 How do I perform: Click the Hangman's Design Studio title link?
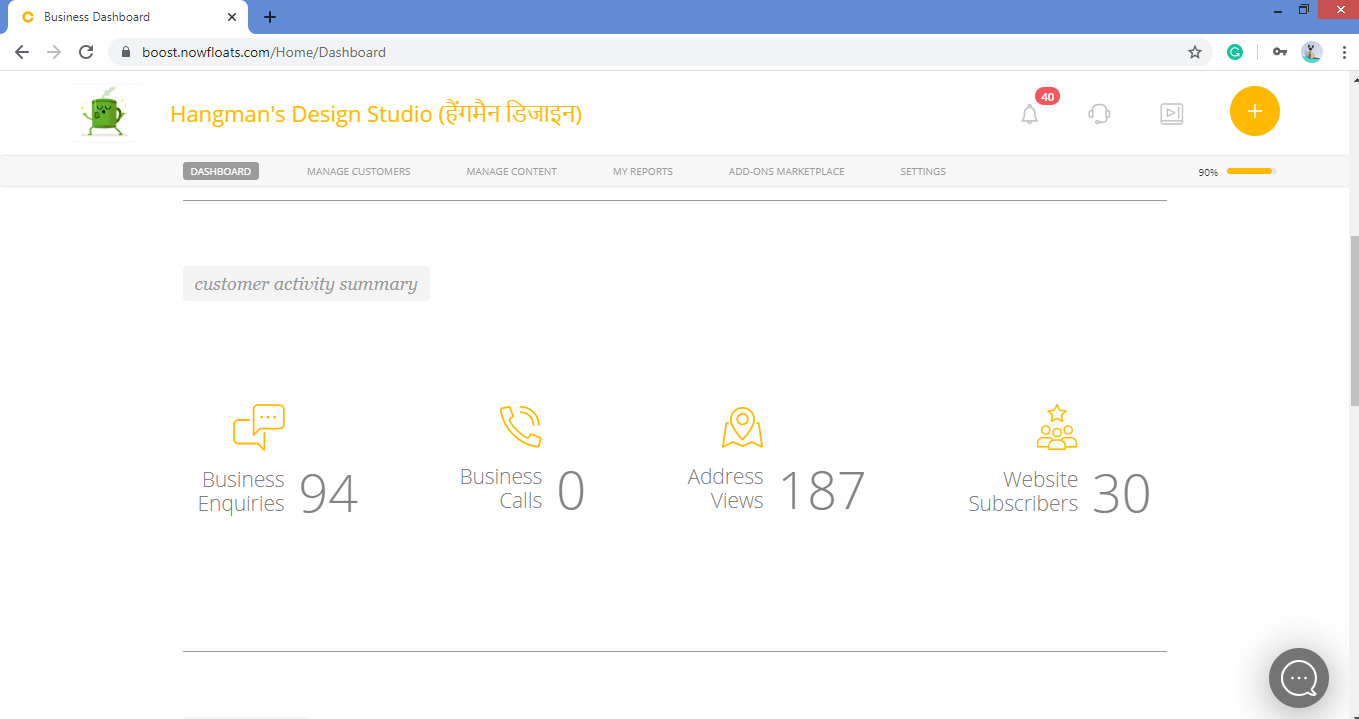click(376, 114)
